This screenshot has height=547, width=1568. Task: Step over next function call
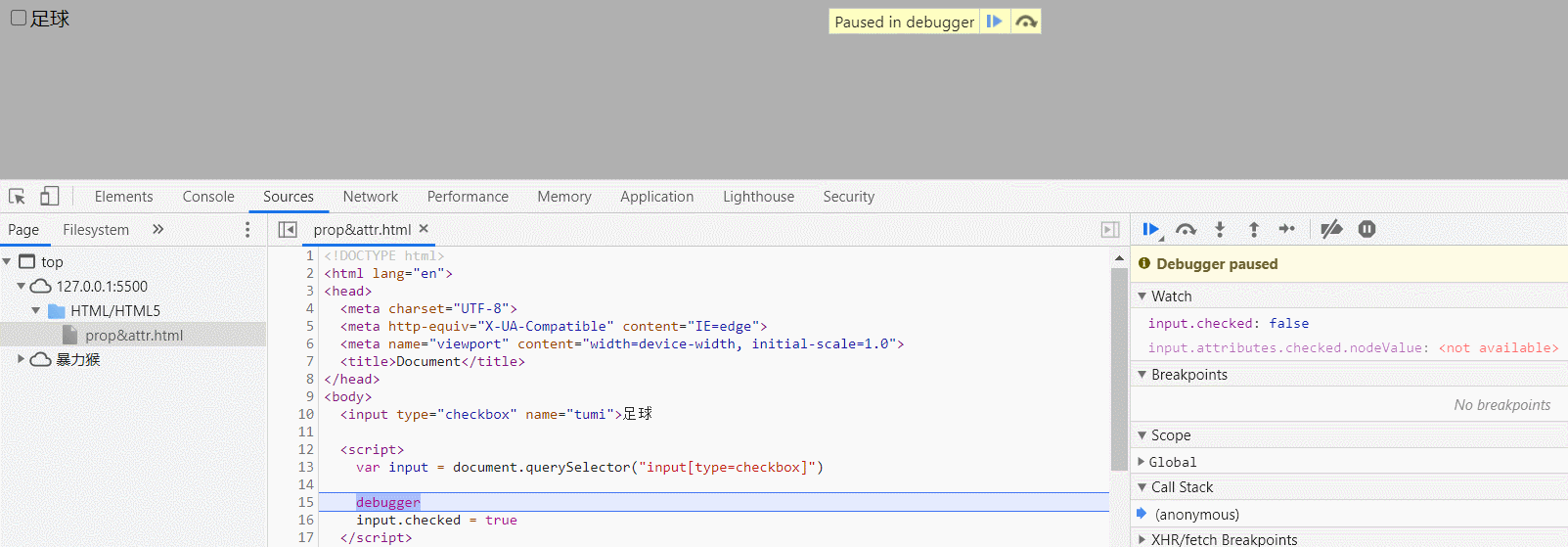click(x=1186, y=229)
